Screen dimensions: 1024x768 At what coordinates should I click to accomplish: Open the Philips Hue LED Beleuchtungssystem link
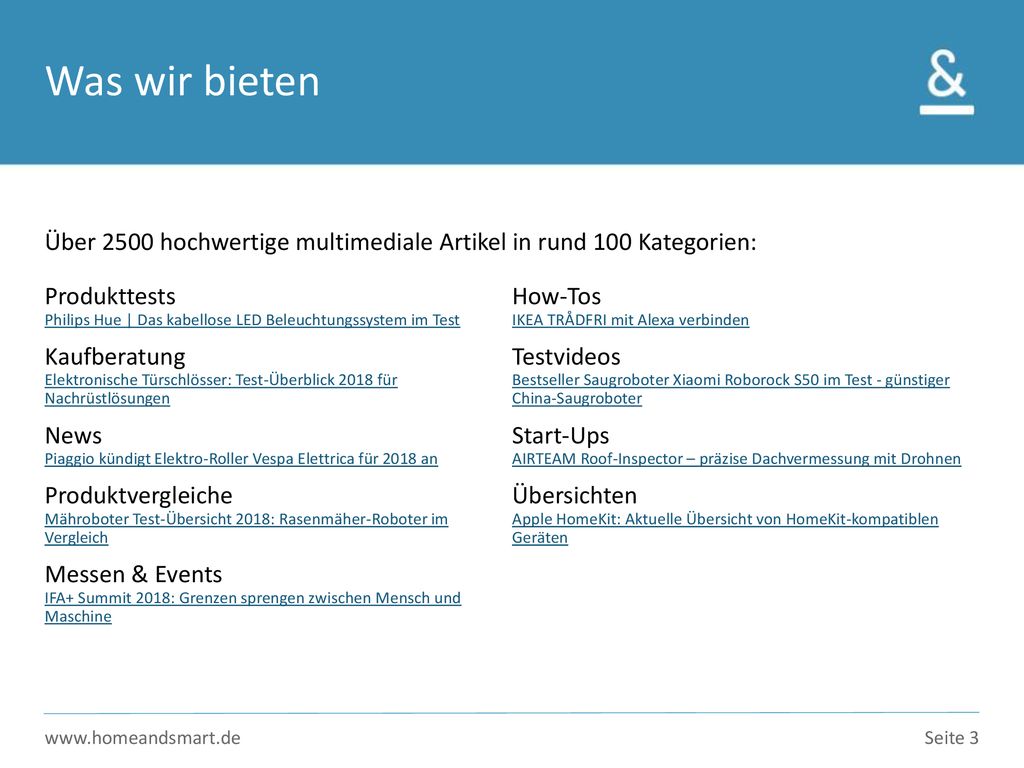pos(252,320)
